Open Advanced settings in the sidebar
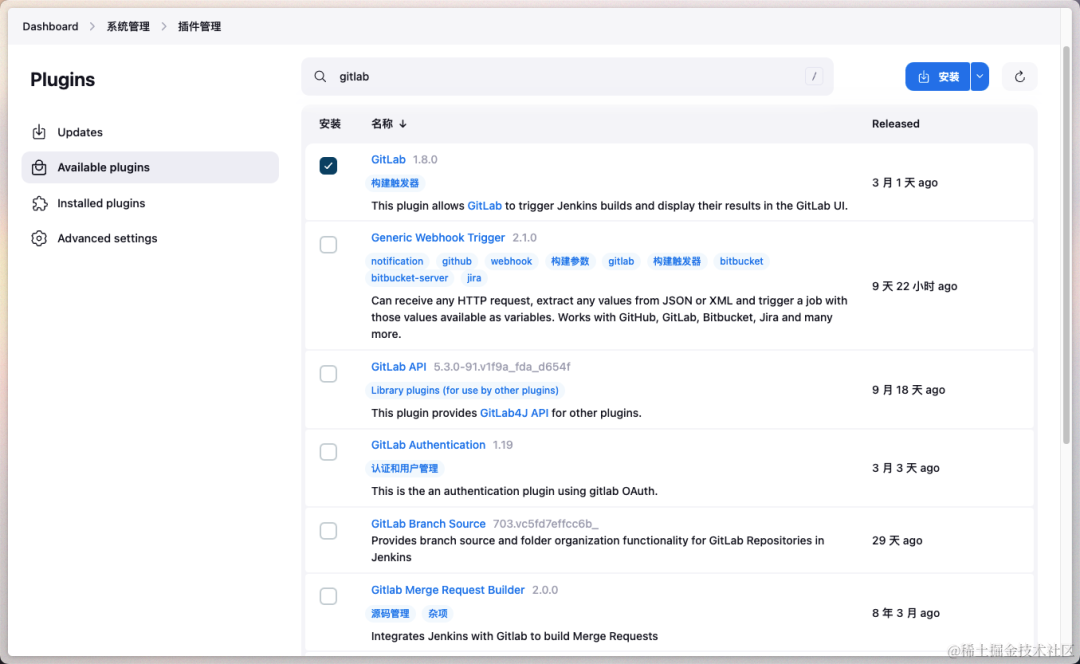1080x664 pixels. pos(150,238)
